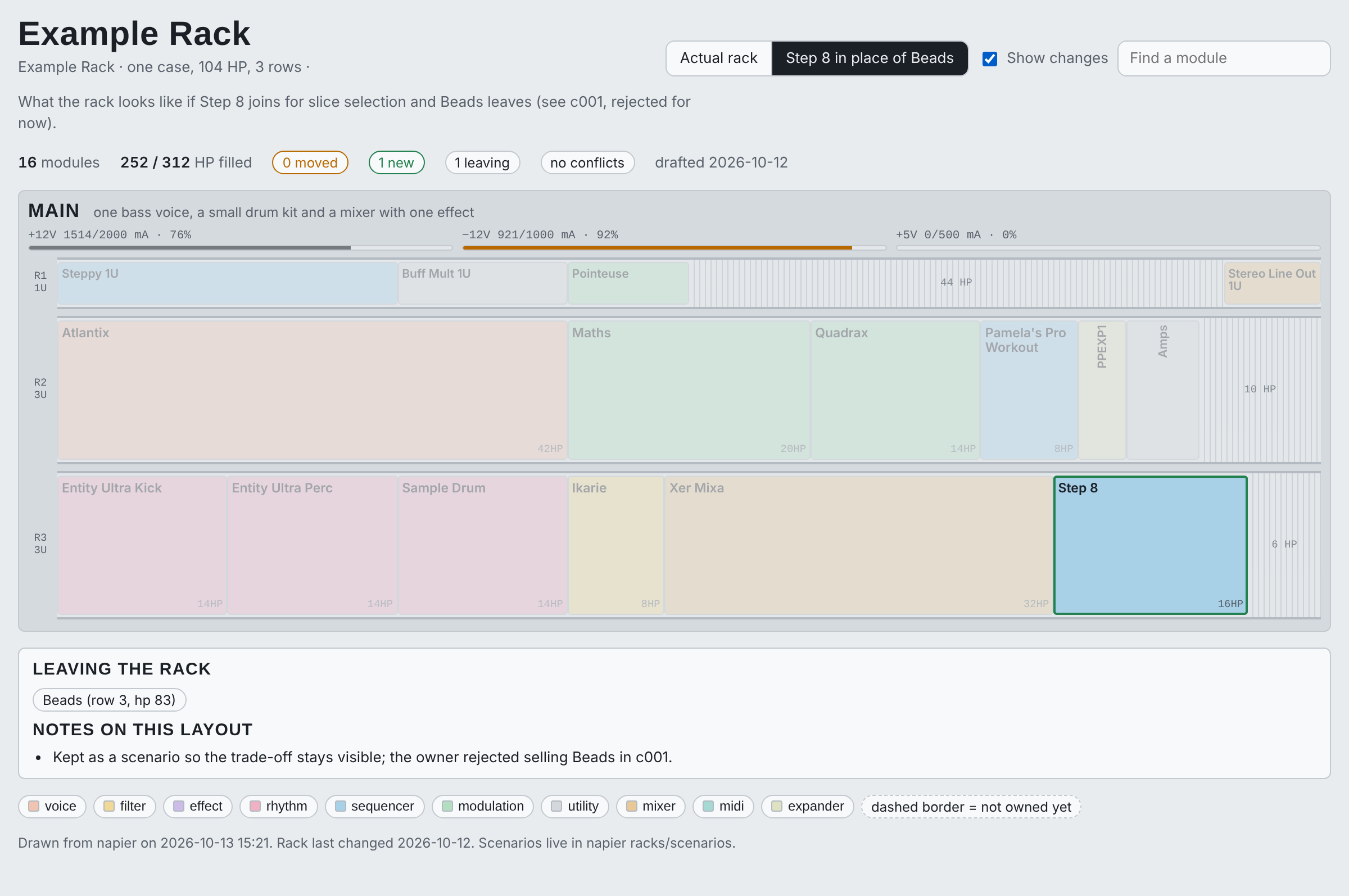Viewport: 1349px width, 896px height.
Task: Select the Entity Ultra Perc module
Action: 312,545
